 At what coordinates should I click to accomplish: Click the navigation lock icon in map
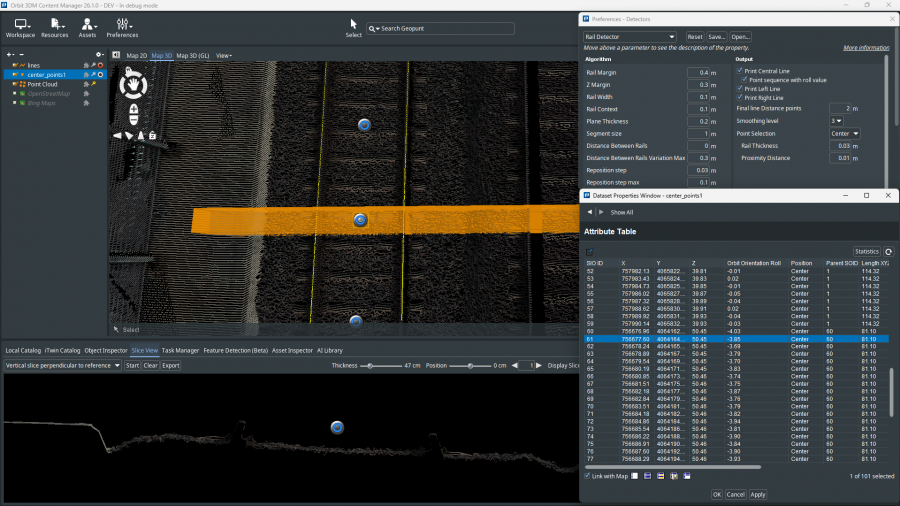pos(153,136)
